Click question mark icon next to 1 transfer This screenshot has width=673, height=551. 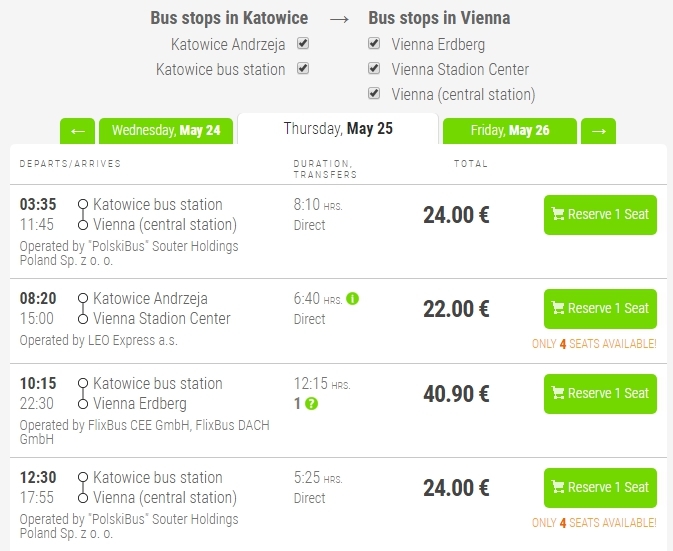pos(311,404)
